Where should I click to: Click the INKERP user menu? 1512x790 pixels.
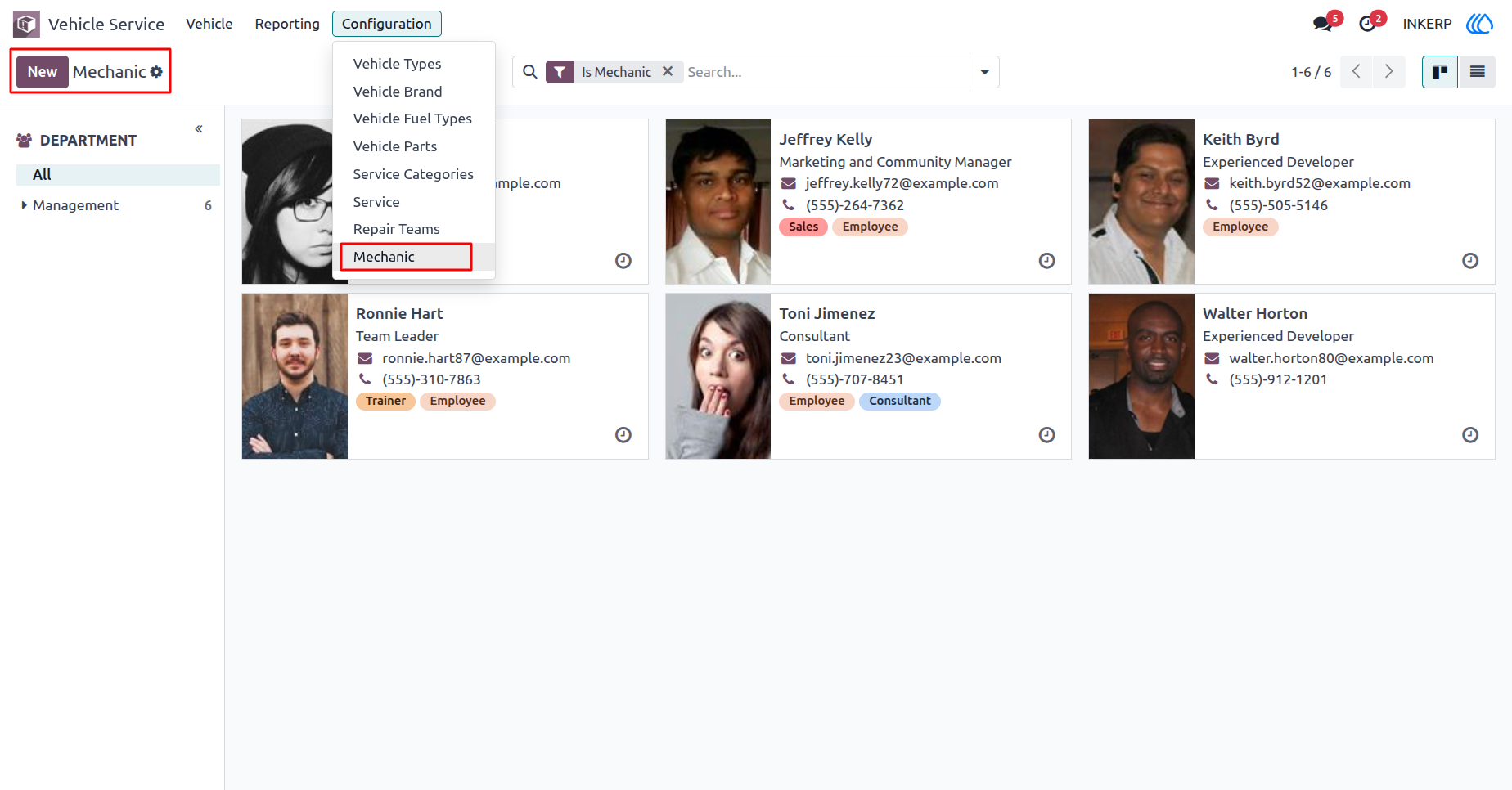tap(1427, 24)
